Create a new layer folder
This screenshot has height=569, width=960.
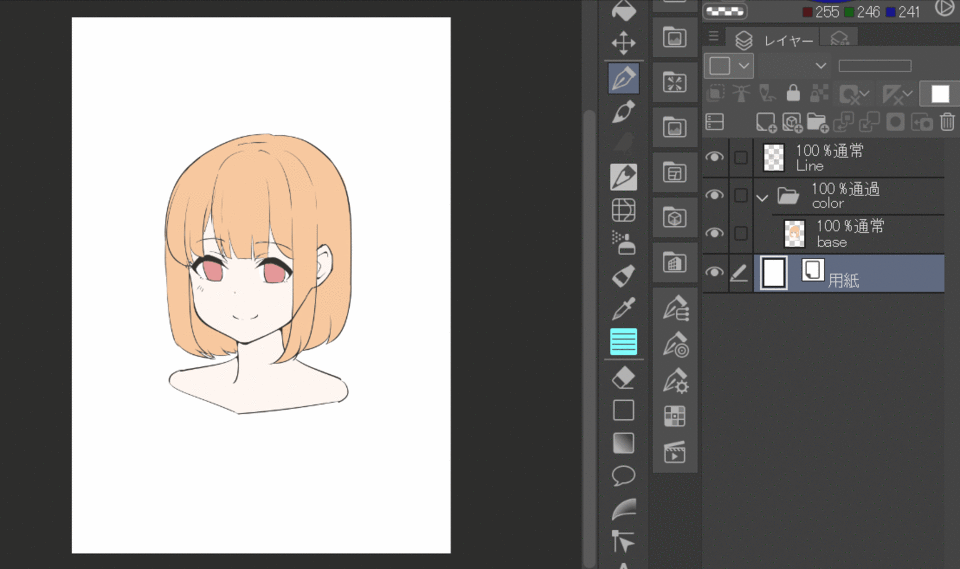click(x=817, y=122)
